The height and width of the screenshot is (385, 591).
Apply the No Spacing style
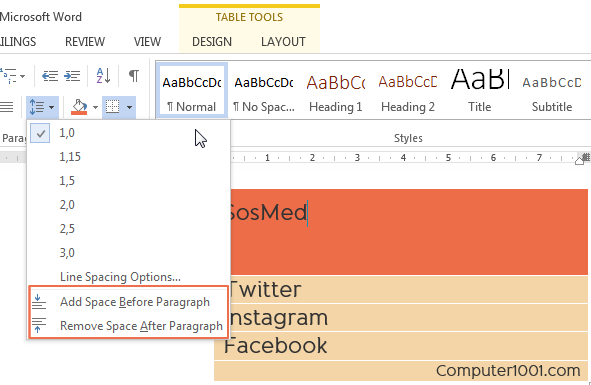point(264,90)
